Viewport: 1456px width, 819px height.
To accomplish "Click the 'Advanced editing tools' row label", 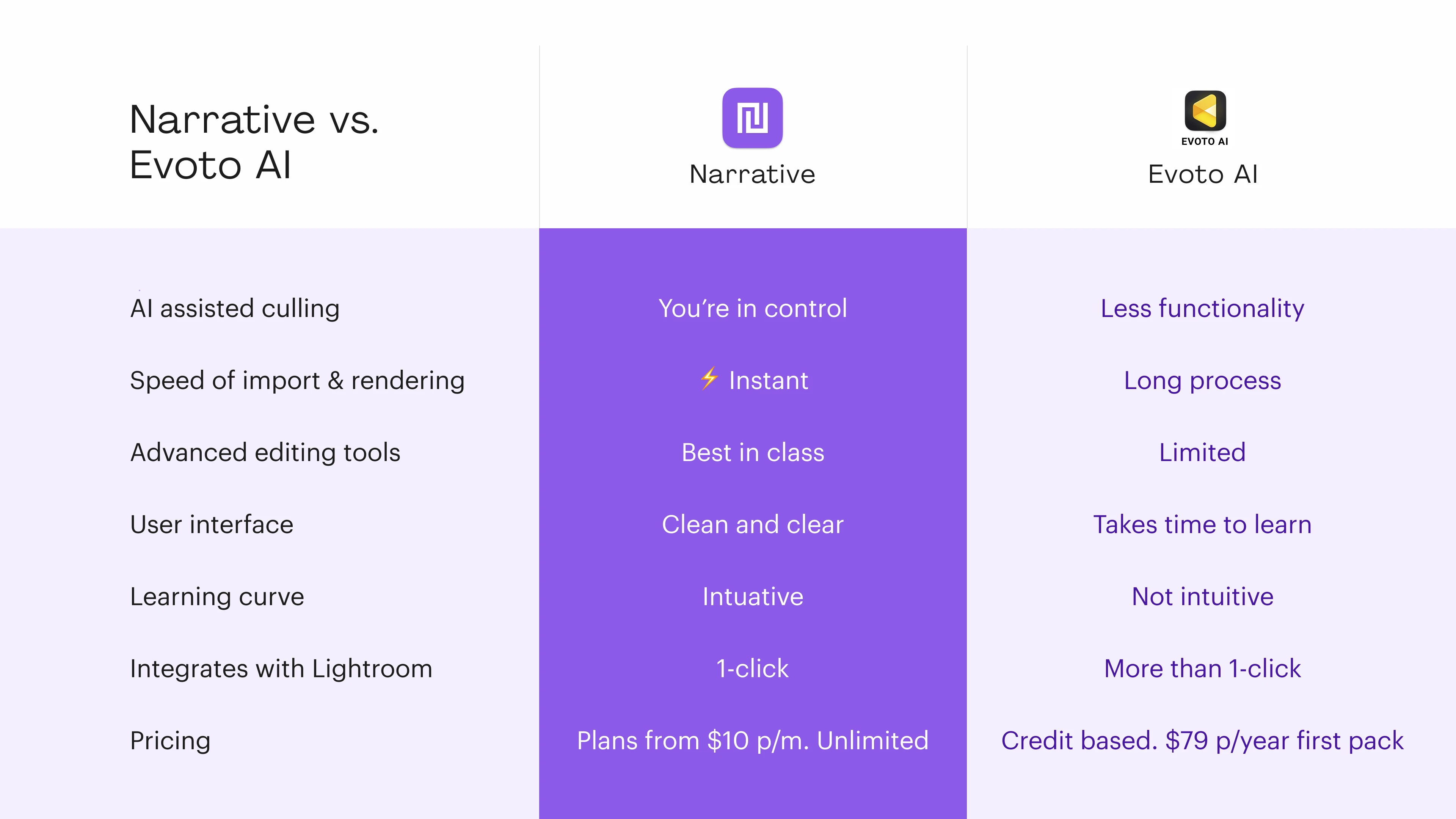I will click(265, 452).
